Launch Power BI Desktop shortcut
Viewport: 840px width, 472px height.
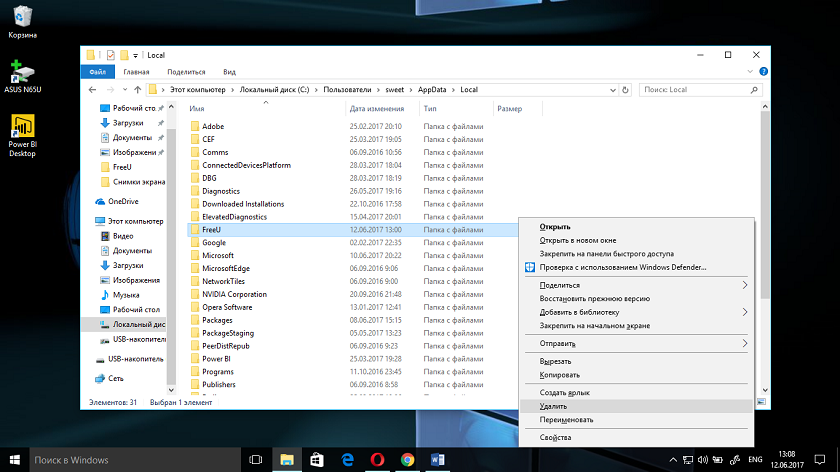pyautogui.click(x=22, y=136)
